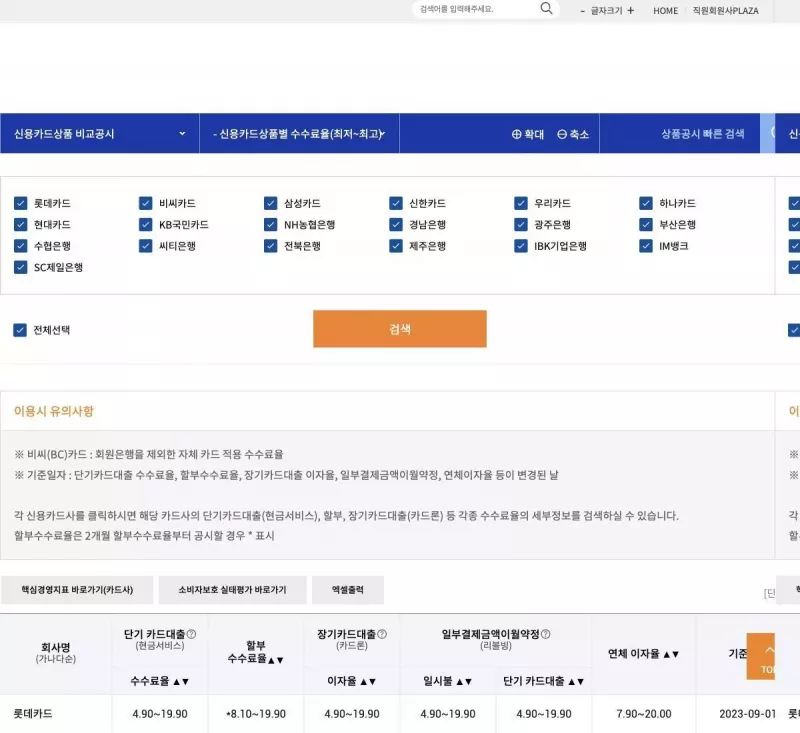The height and width of the screenshot is (733, 800).
Task: Toggle NH농협은행 checkbox
Action: pyautogui.click(x=270, y=225)
